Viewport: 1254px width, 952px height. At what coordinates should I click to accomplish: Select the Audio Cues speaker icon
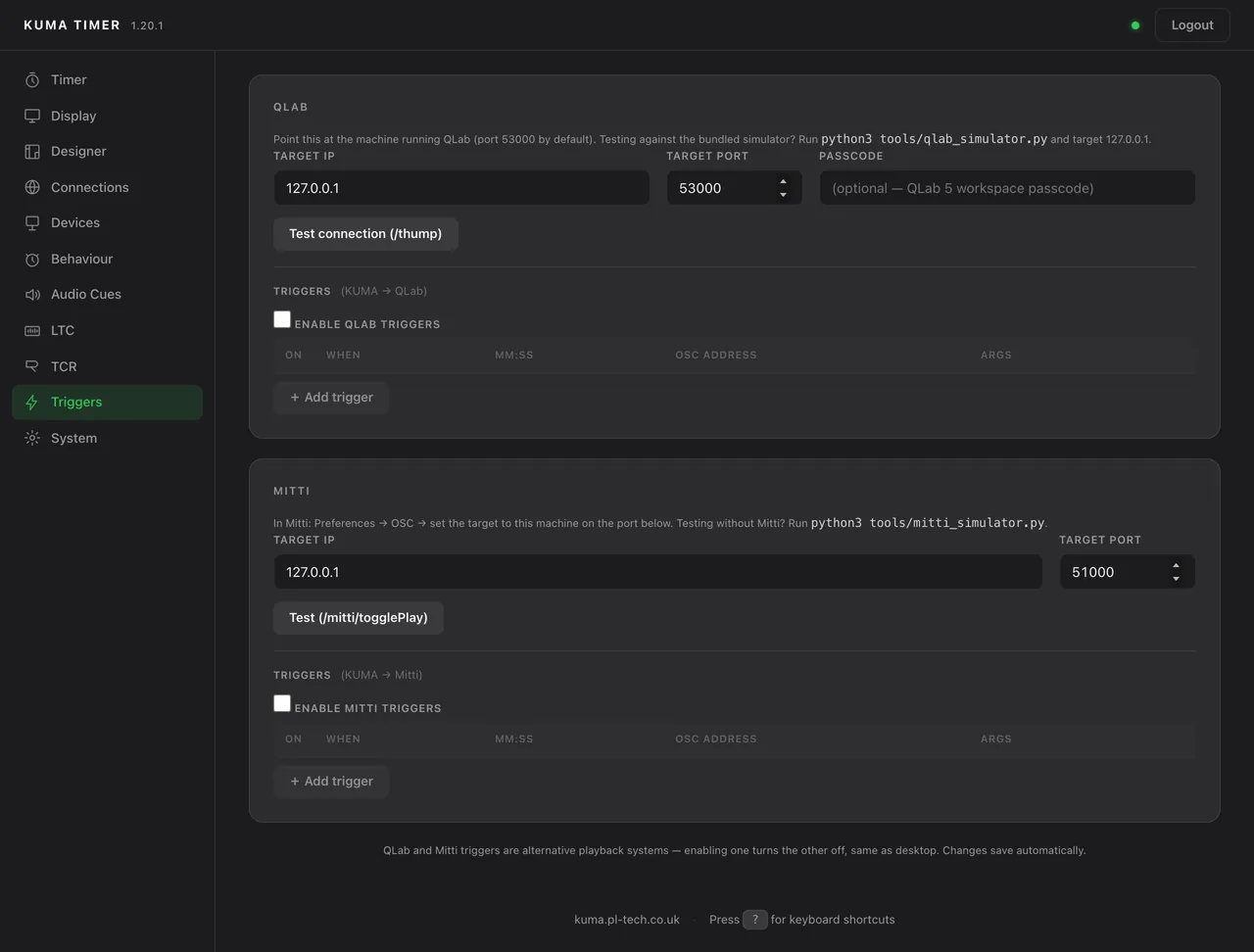(x=32, y=294)
